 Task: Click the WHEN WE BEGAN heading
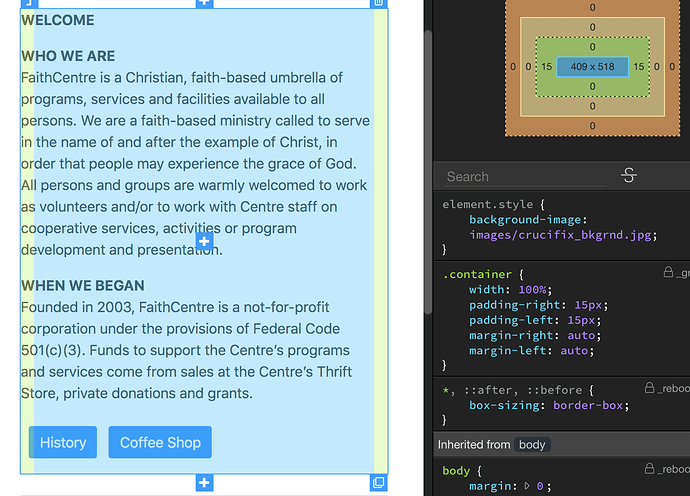pos(83,286)
